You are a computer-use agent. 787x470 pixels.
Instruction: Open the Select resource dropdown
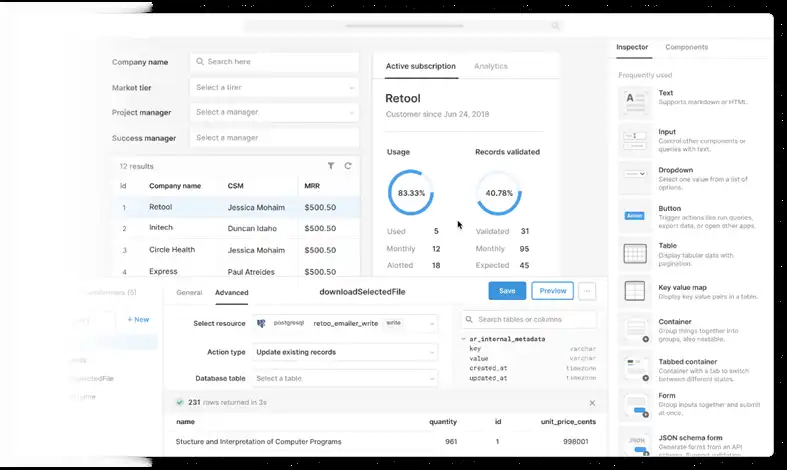pos(345,323)
